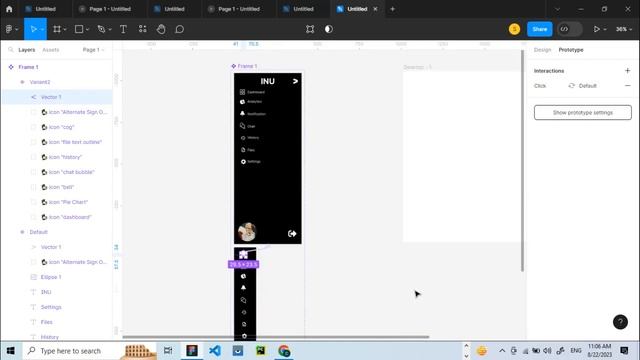640x360 pixels.
Task: Click the horizontal canvas scrollbar
Action: (276, 337)
